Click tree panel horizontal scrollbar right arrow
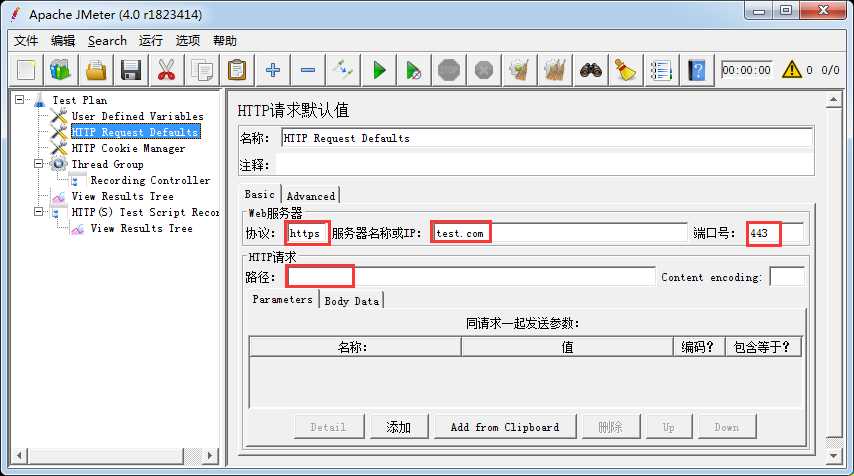Viewport: 854px width, 476px height. [x=210, y=455]
